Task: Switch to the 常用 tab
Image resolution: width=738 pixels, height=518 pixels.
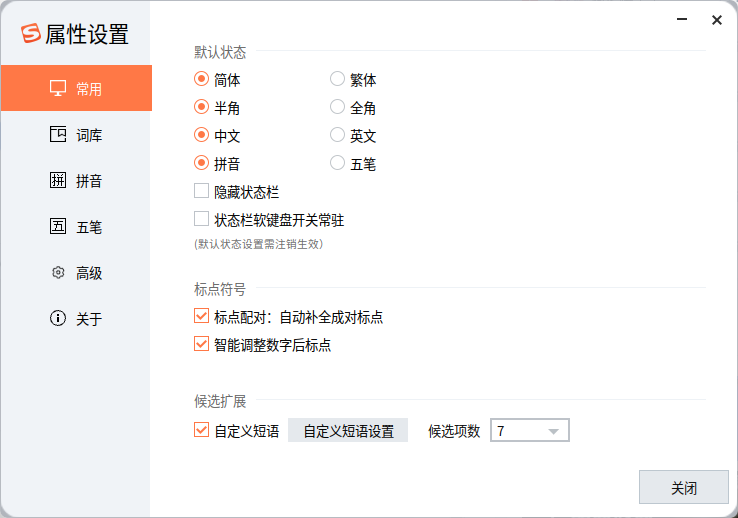Action: click(x=76, y=88)
